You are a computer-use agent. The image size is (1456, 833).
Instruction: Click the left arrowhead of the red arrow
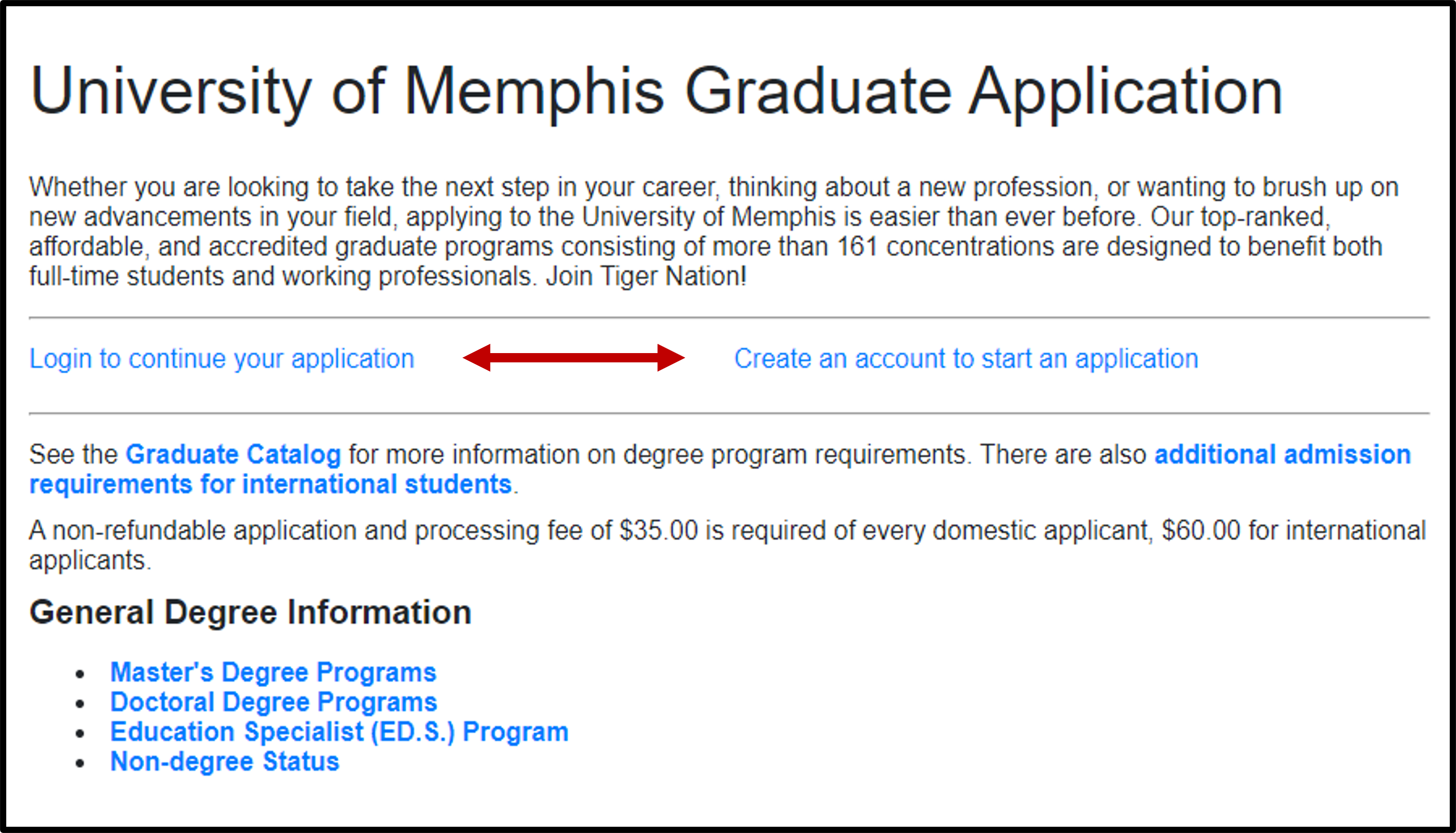[478, 358]
